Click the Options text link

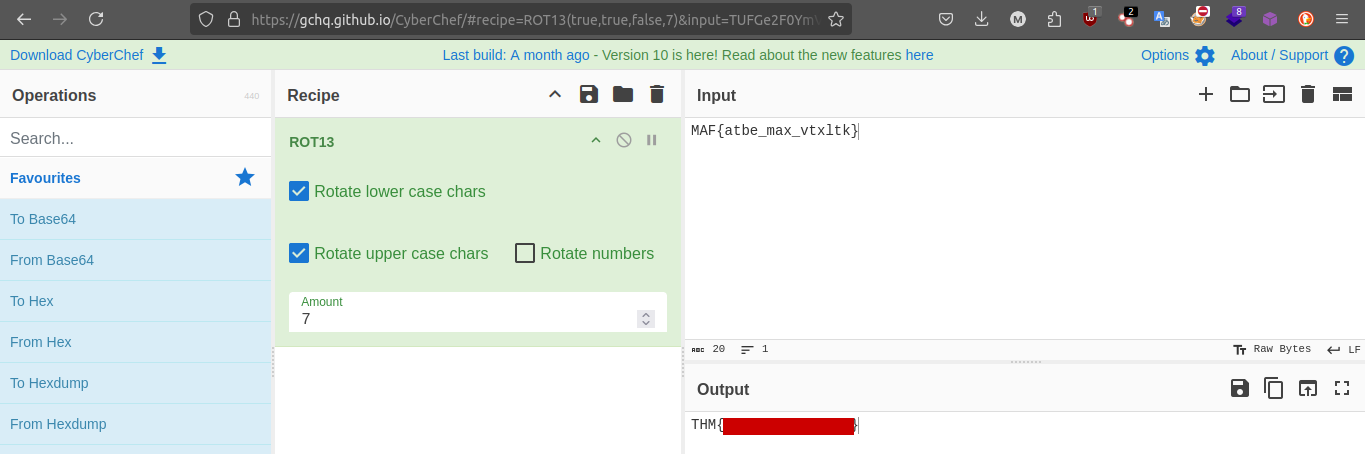click(1165, 55)
